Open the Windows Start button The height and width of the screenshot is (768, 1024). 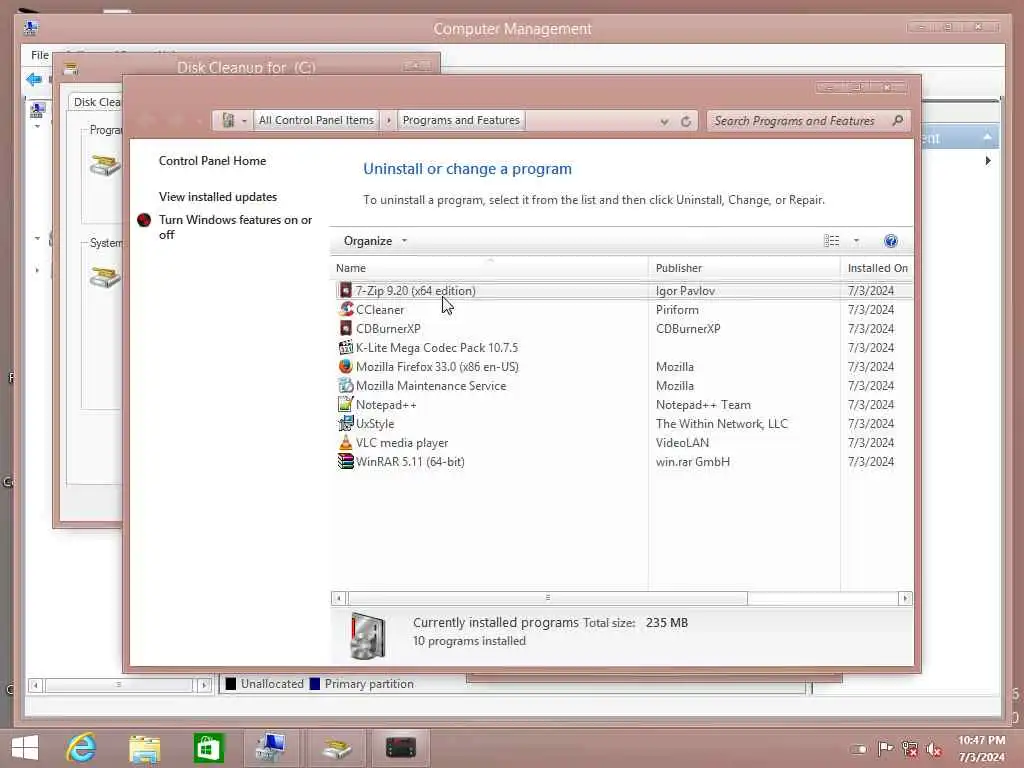25,748
